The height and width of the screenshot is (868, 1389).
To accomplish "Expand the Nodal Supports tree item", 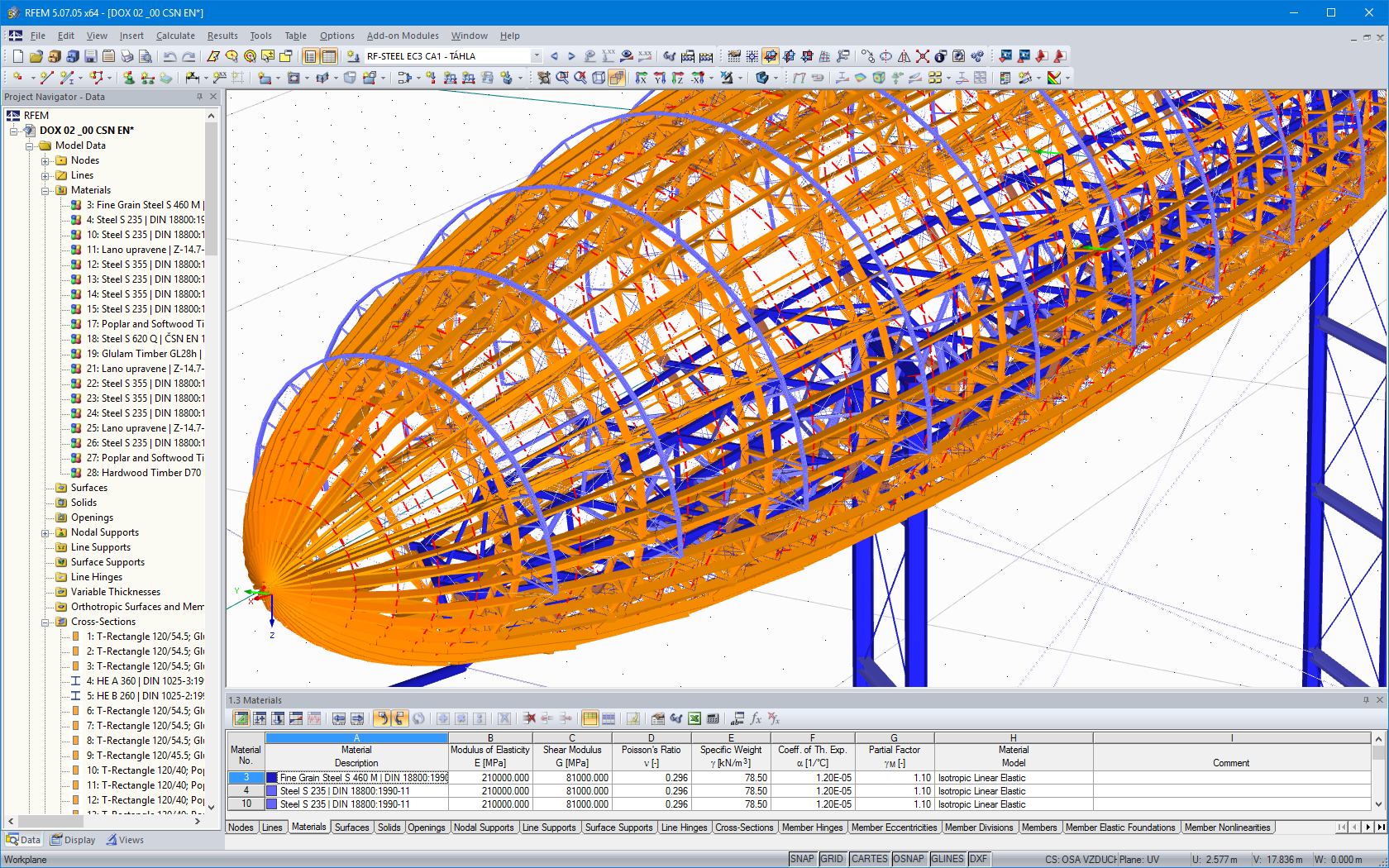I will (45, 532).
